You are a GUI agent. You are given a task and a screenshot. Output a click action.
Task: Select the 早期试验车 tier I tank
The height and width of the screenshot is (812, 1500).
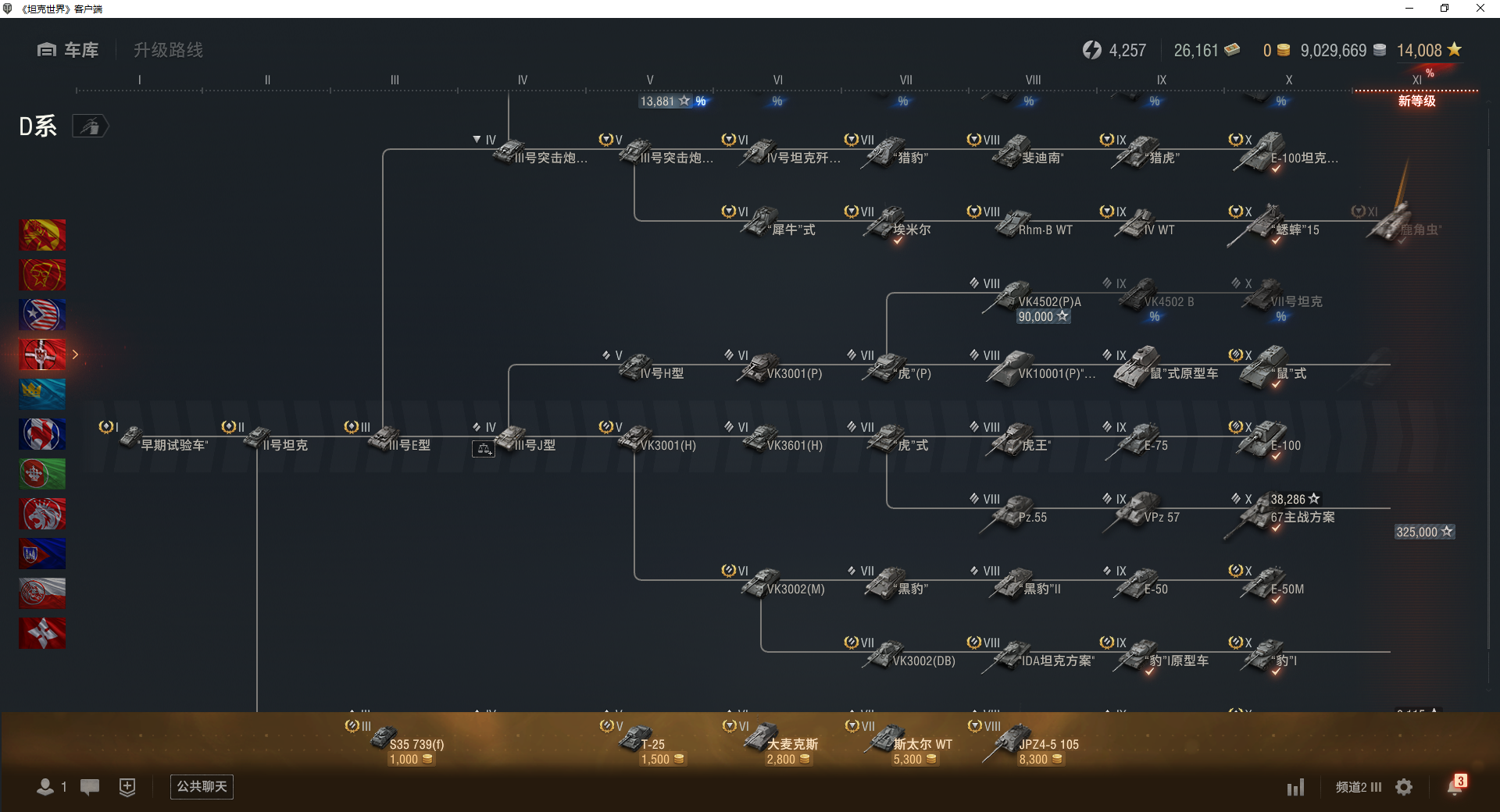click(154, 437)
